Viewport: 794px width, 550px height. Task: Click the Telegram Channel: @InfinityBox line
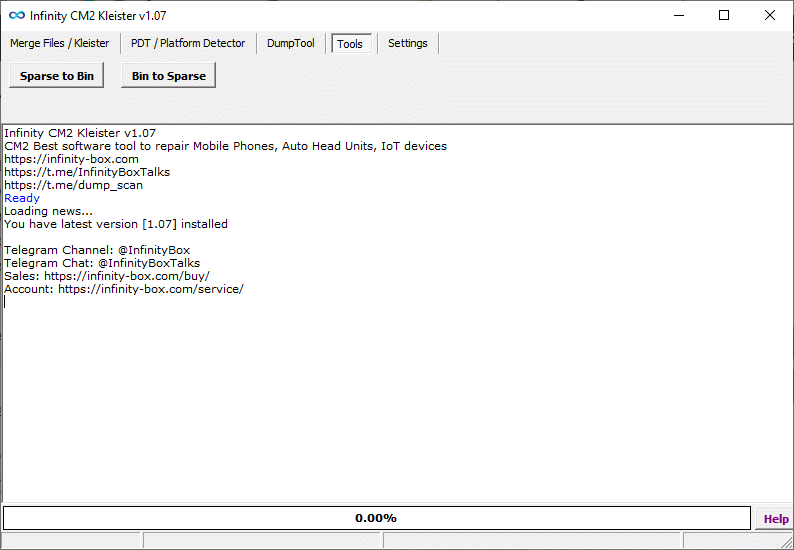[97, 250]
